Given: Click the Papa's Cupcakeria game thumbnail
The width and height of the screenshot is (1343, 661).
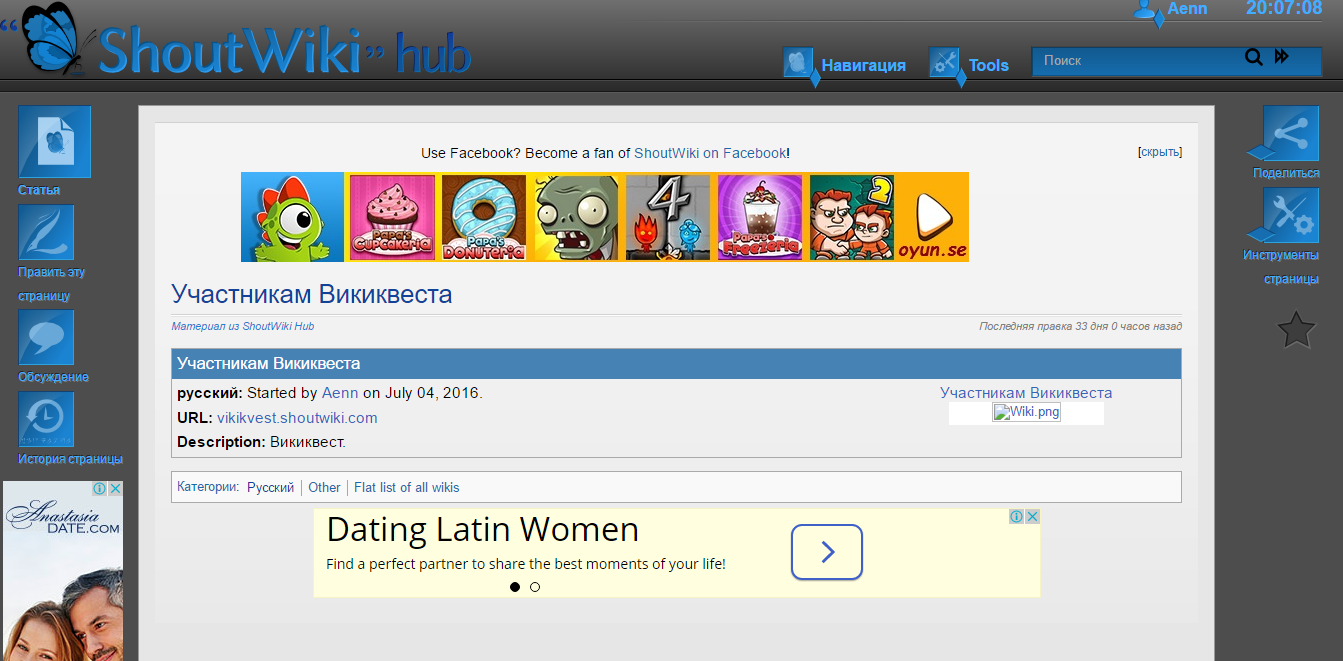Looking at the screenshot, I should click(392, 217).
